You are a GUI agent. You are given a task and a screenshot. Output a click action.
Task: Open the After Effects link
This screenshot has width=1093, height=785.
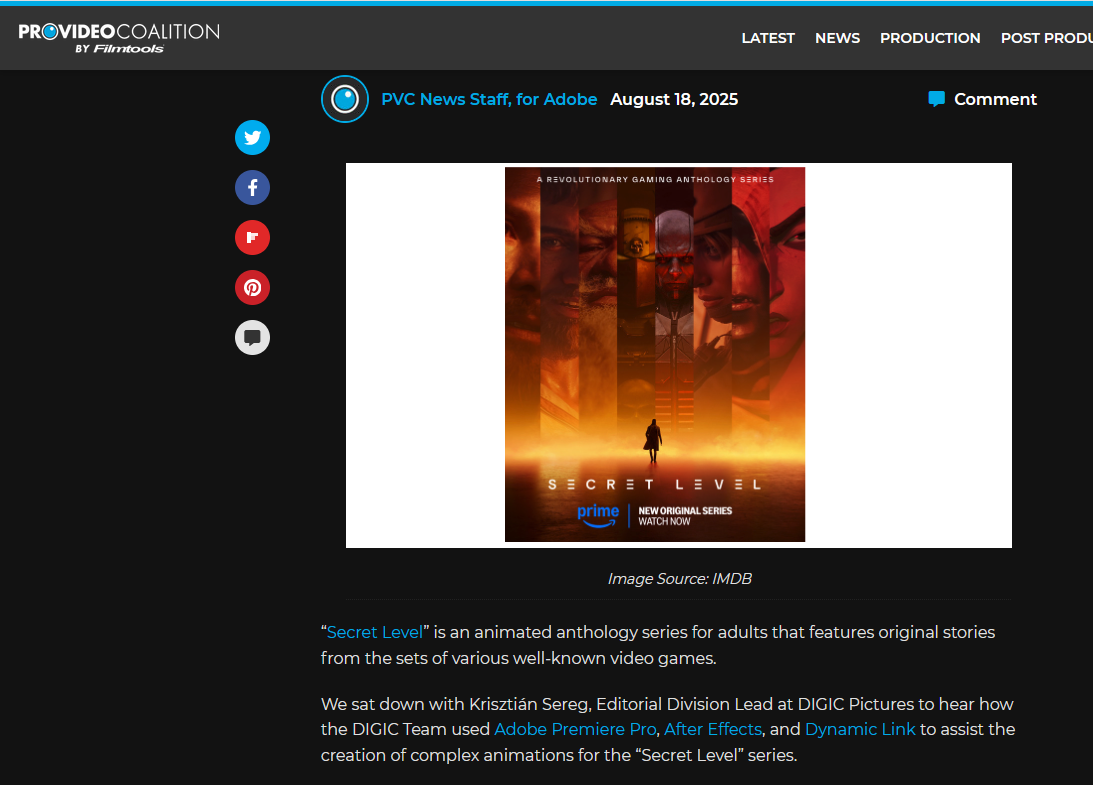pos(713,729)
